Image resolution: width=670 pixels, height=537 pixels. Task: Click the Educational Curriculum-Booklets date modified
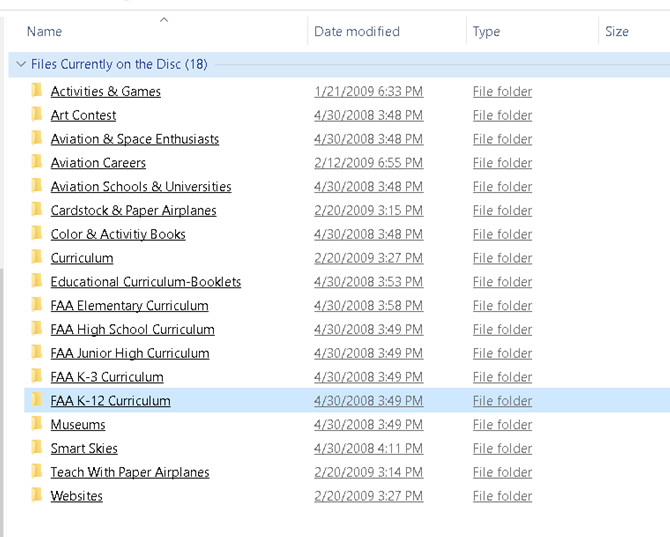(x=368, y=282)
